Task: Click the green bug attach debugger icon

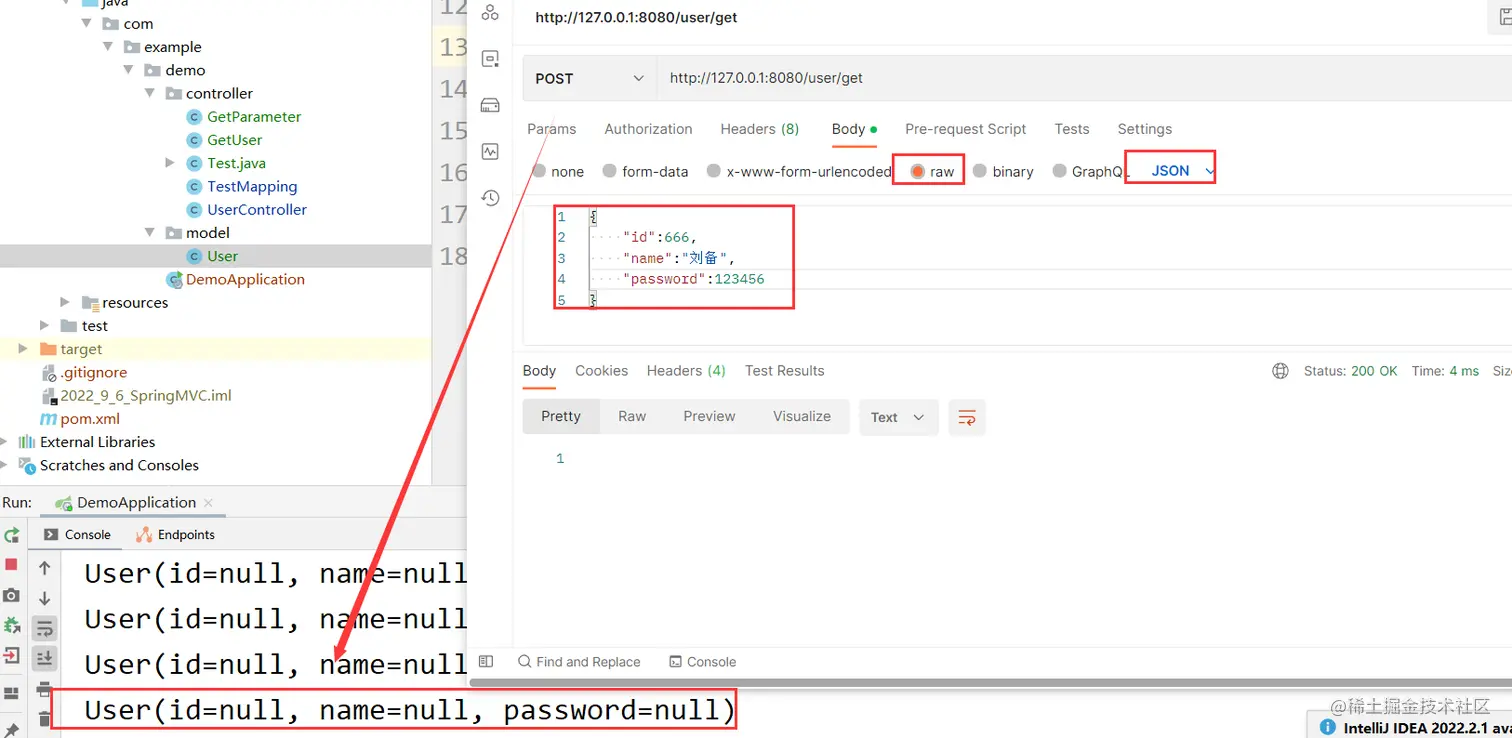Action: 11,625
